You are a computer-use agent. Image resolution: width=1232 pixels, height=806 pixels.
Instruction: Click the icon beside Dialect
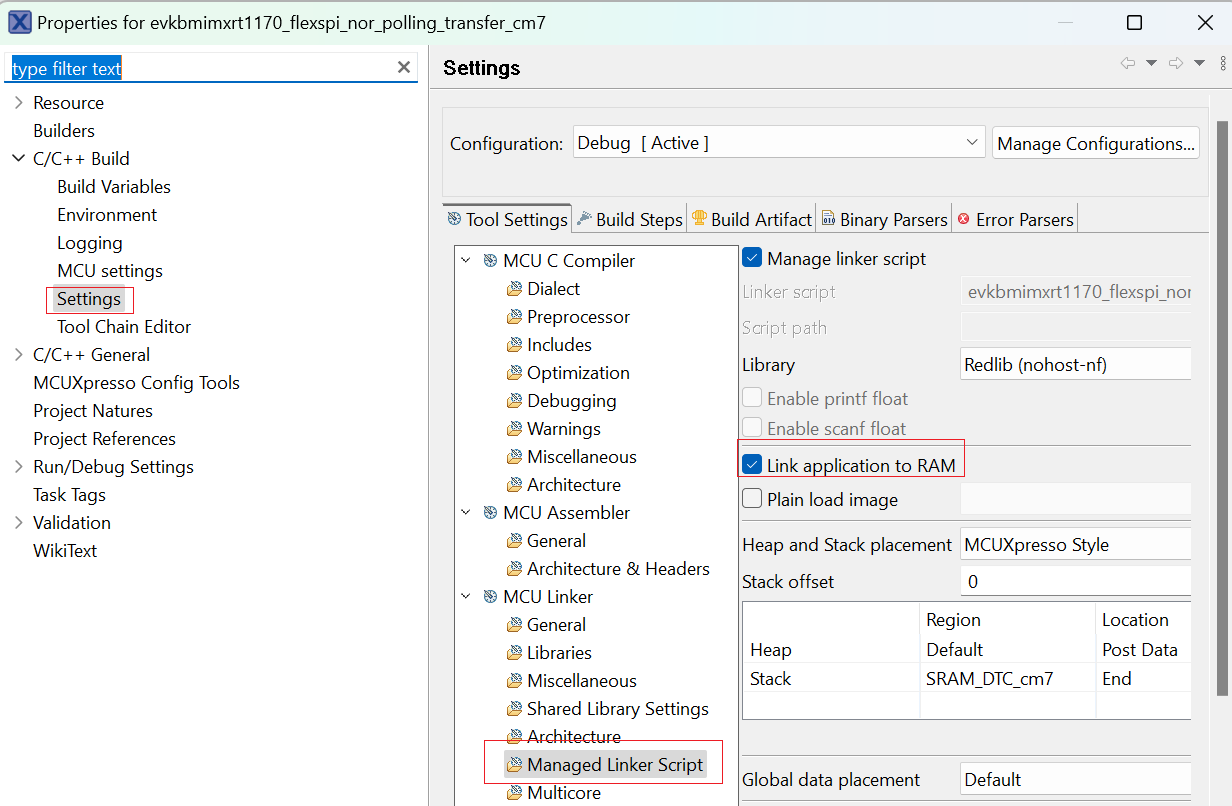(515, 289)
